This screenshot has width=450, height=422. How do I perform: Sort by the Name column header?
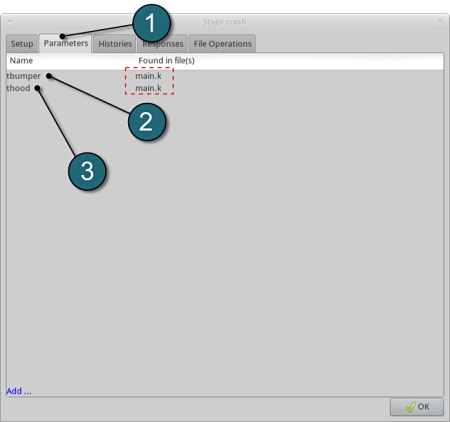click(x=21, y=61)
